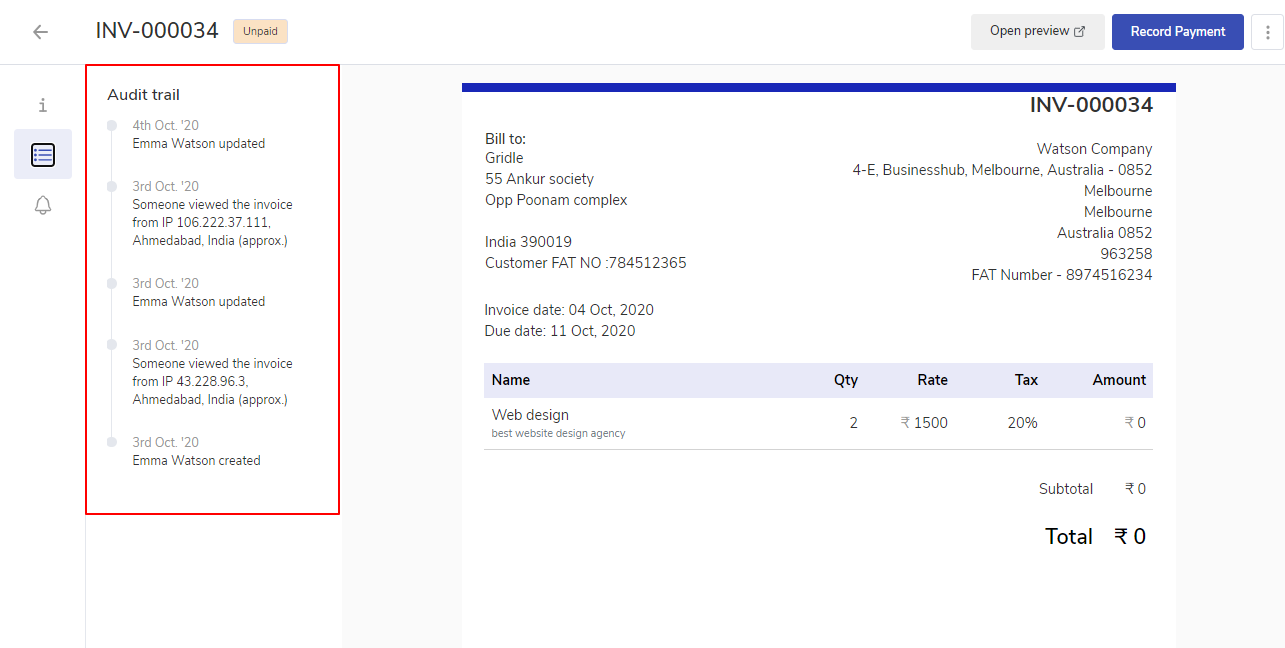The height and width of the screenshot is (648, 1285).
Task: Click the Watson Company name in invoice
Action: [x=1094, y=149]
